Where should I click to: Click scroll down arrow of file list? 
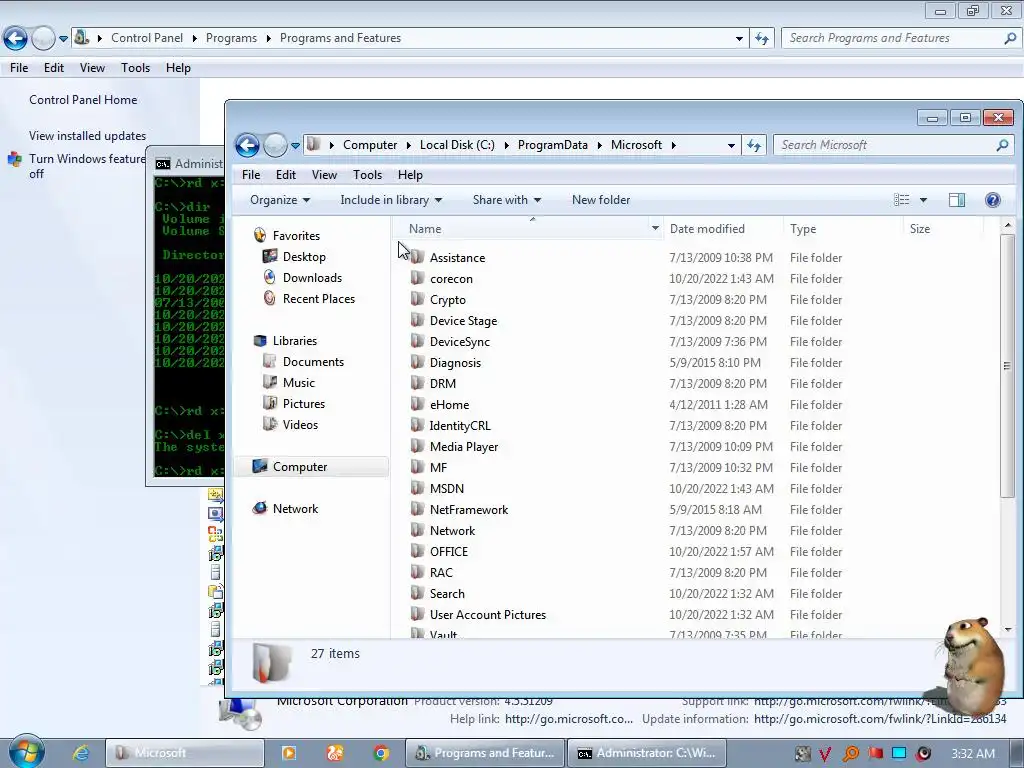1008,630
